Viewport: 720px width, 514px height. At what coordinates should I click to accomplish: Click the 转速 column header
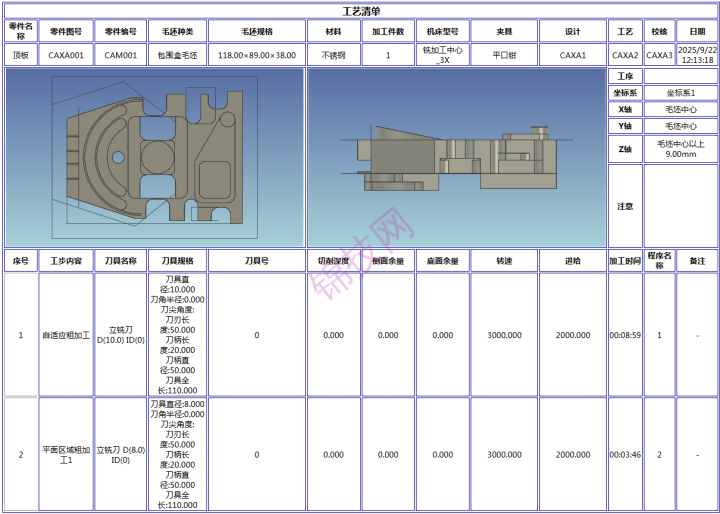504,261
